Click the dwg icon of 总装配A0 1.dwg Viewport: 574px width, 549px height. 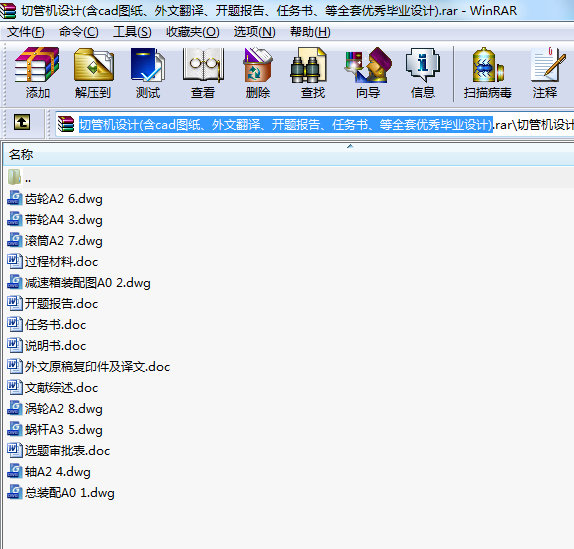(x=15, y=492)
